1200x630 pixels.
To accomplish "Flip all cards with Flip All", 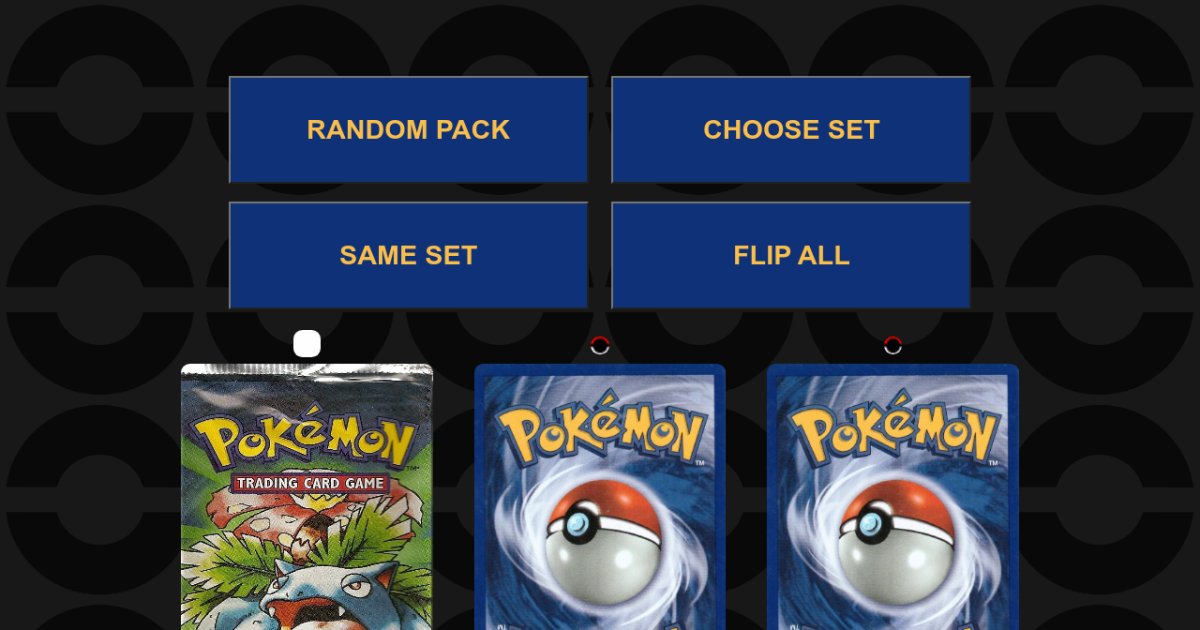I will click(x=791, y=255).
